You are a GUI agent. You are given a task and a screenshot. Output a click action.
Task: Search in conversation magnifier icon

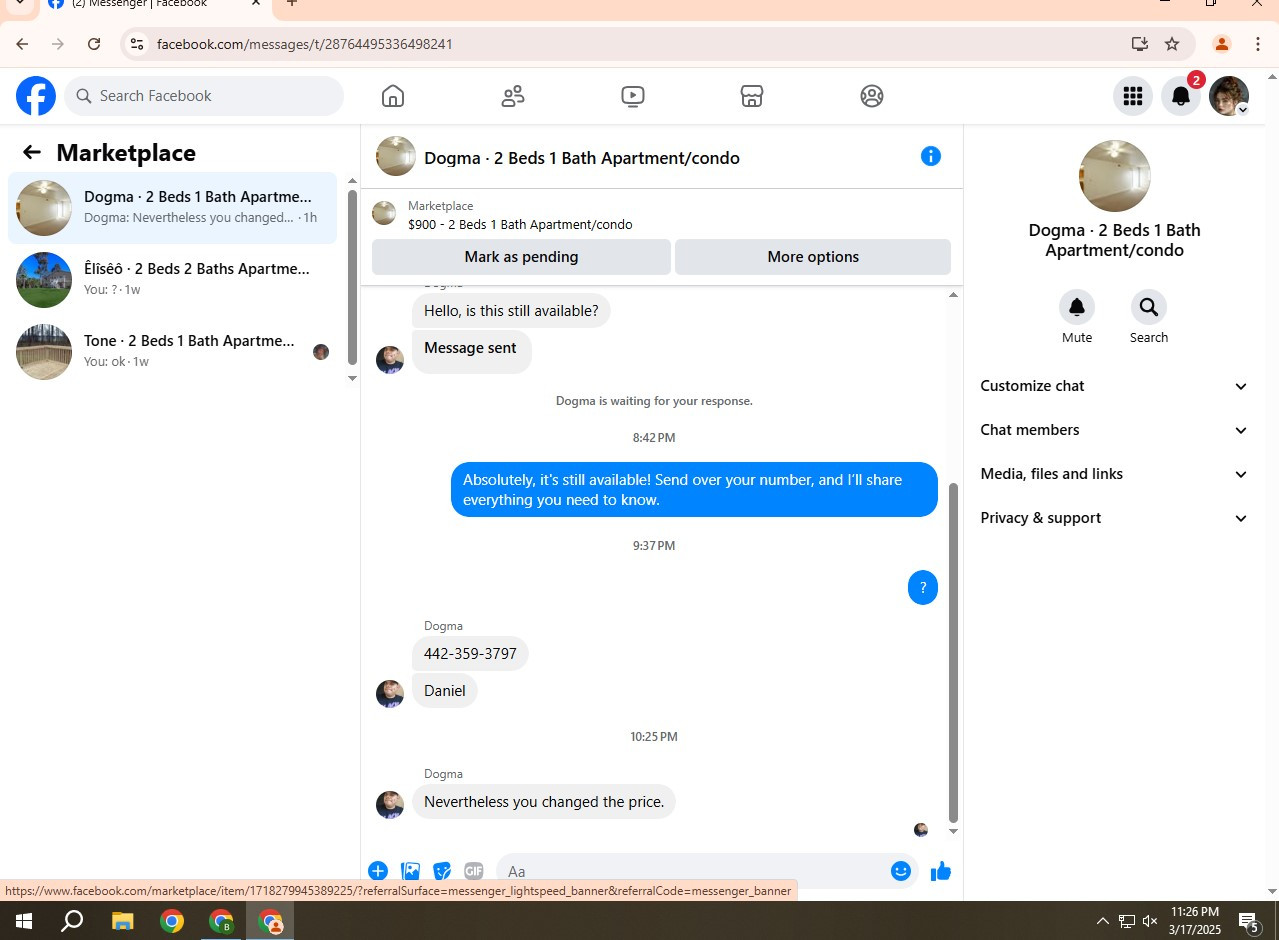click(x=1149, y=307)
